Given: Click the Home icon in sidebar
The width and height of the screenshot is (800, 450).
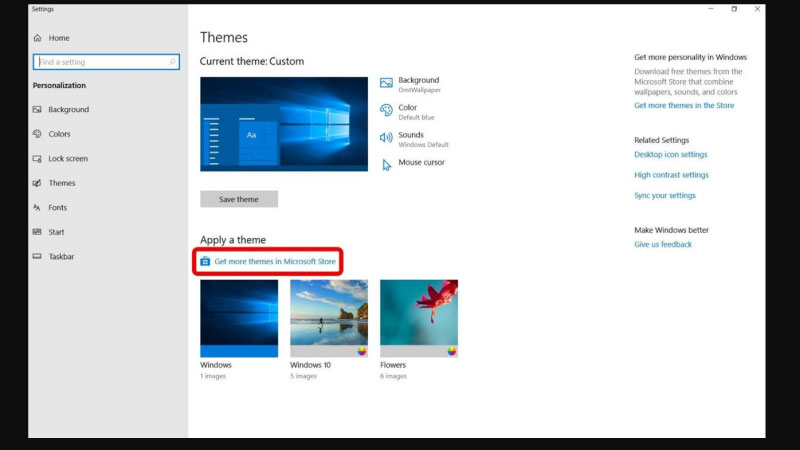Looking at the screenshot, I should pos(37,38).
